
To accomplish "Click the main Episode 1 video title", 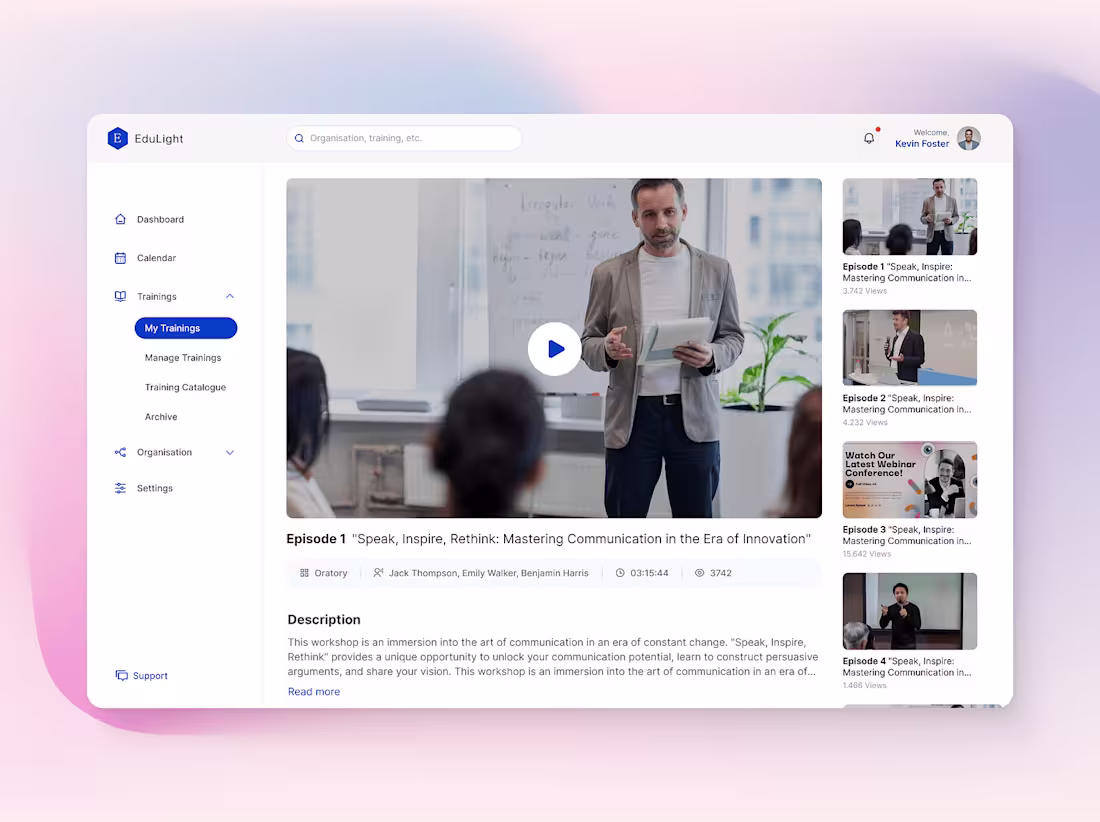I will pos(549,539).
